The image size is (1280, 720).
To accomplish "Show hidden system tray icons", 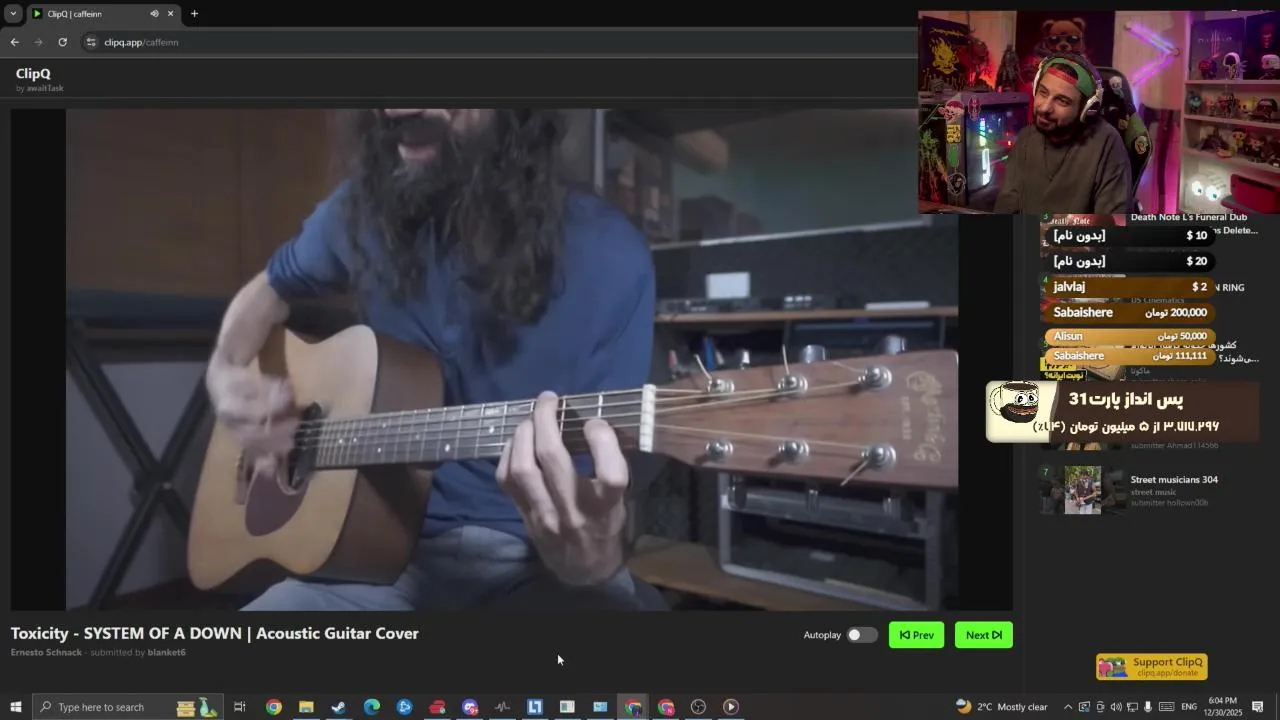I will point(1068,707).
